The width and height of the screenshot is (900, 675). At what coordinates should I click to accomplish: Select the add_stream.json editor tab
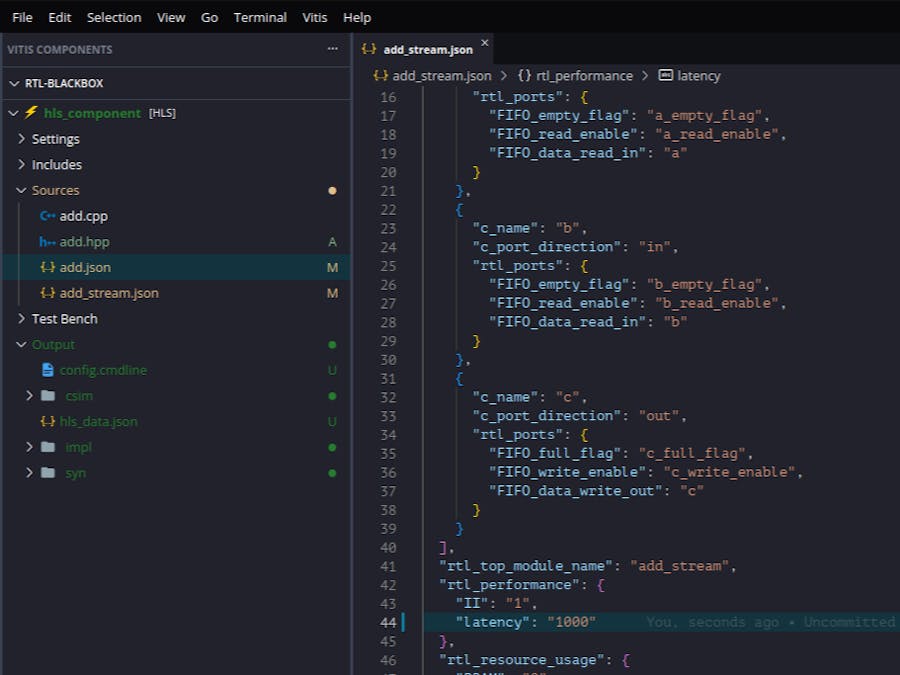coord(427,49)
